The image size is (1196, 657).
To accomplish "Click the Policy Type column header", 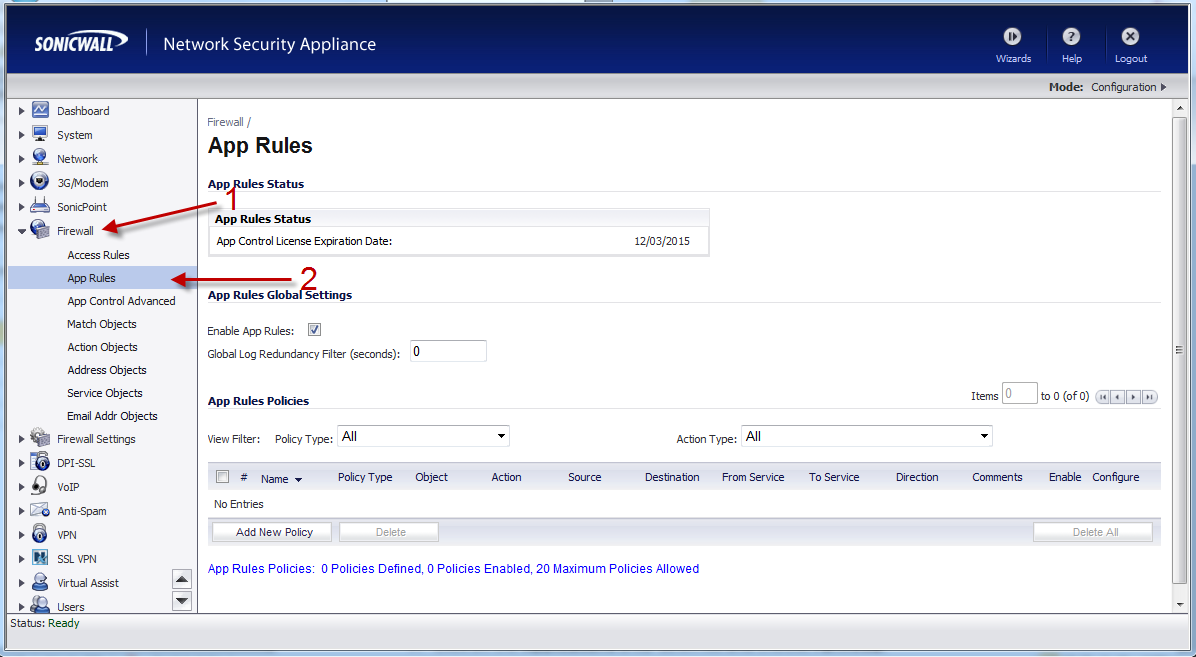I will point(365,477).
